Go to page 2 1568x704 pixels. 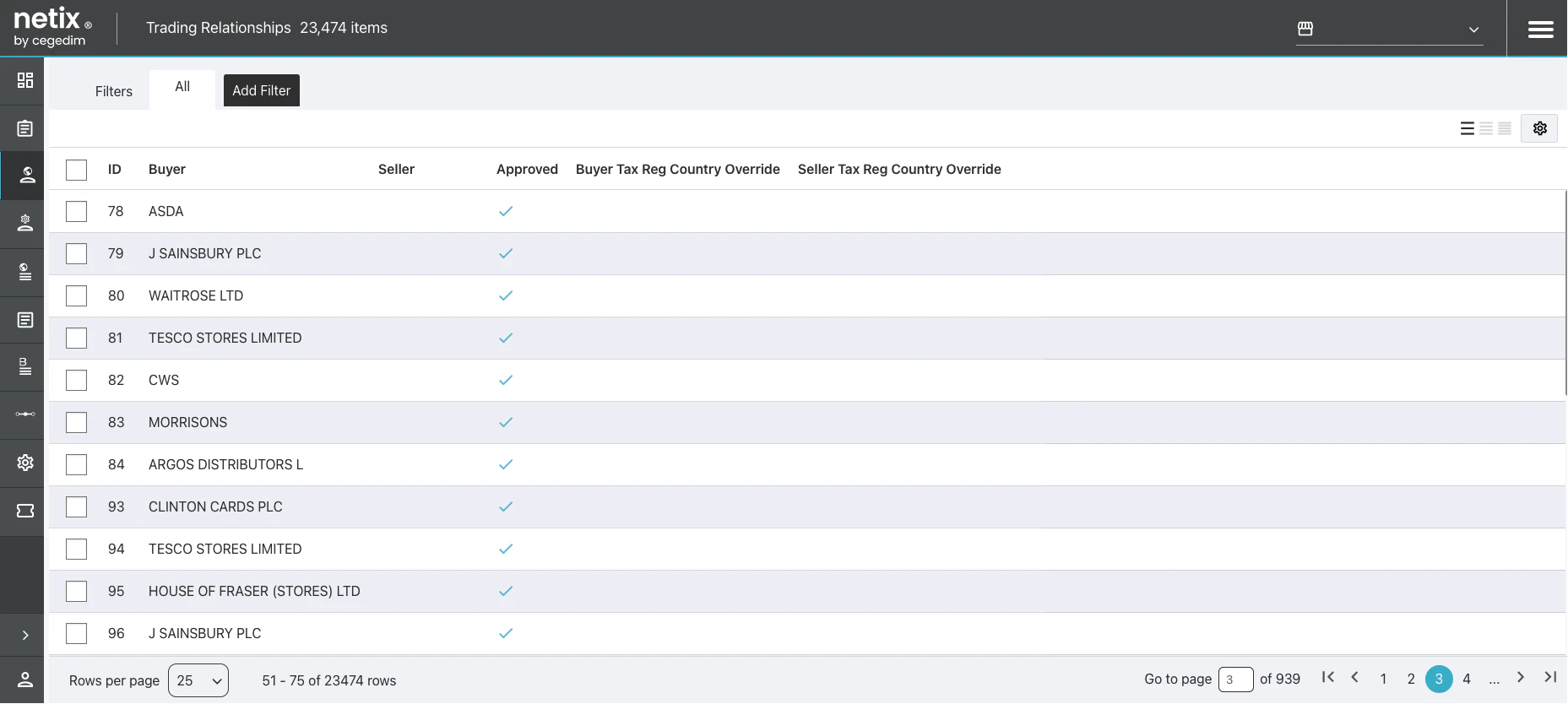pos(1411,679)
